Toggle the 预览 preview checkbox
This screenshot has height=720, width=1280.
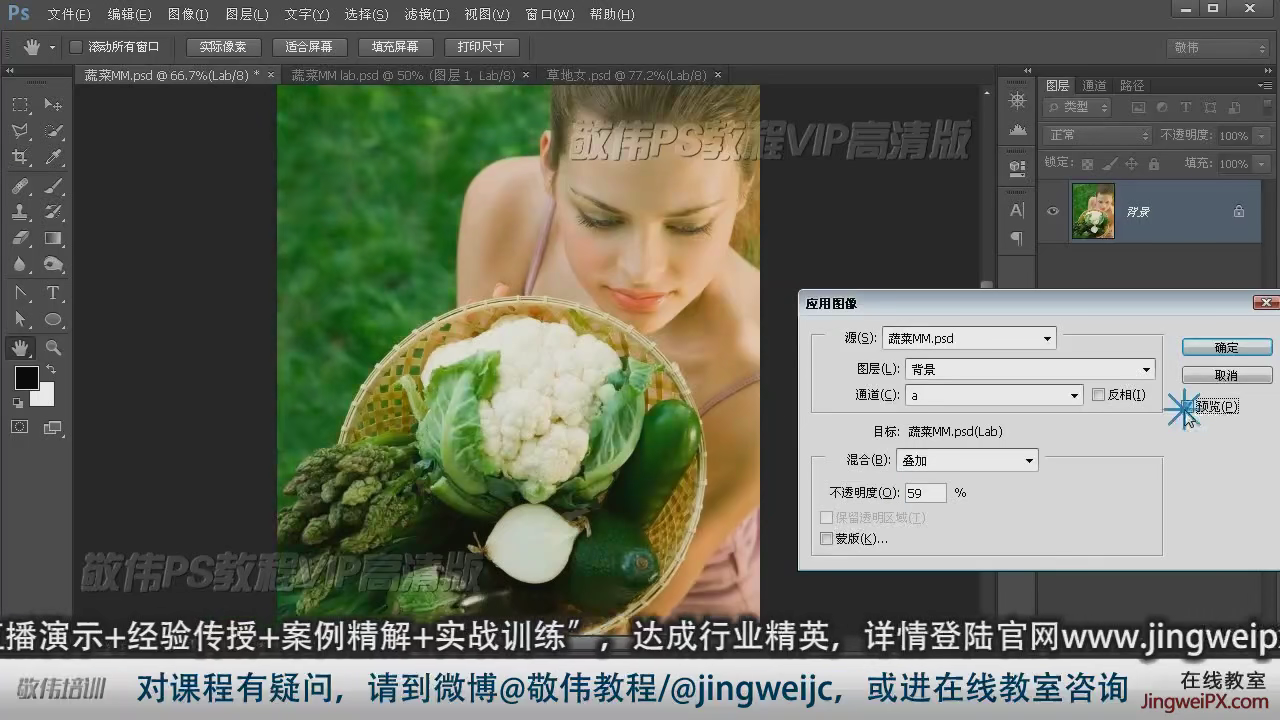pos(1187,407)
